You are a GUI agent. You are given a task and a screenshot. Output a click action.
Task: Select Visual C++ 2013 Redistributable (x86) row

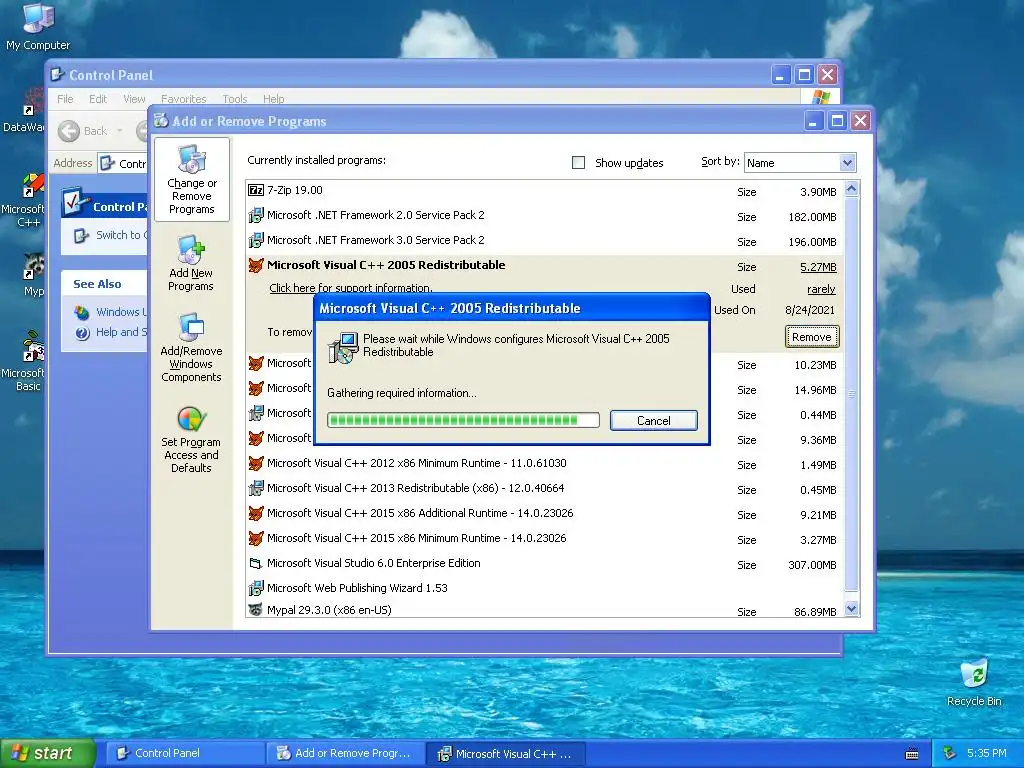(545, 488)
